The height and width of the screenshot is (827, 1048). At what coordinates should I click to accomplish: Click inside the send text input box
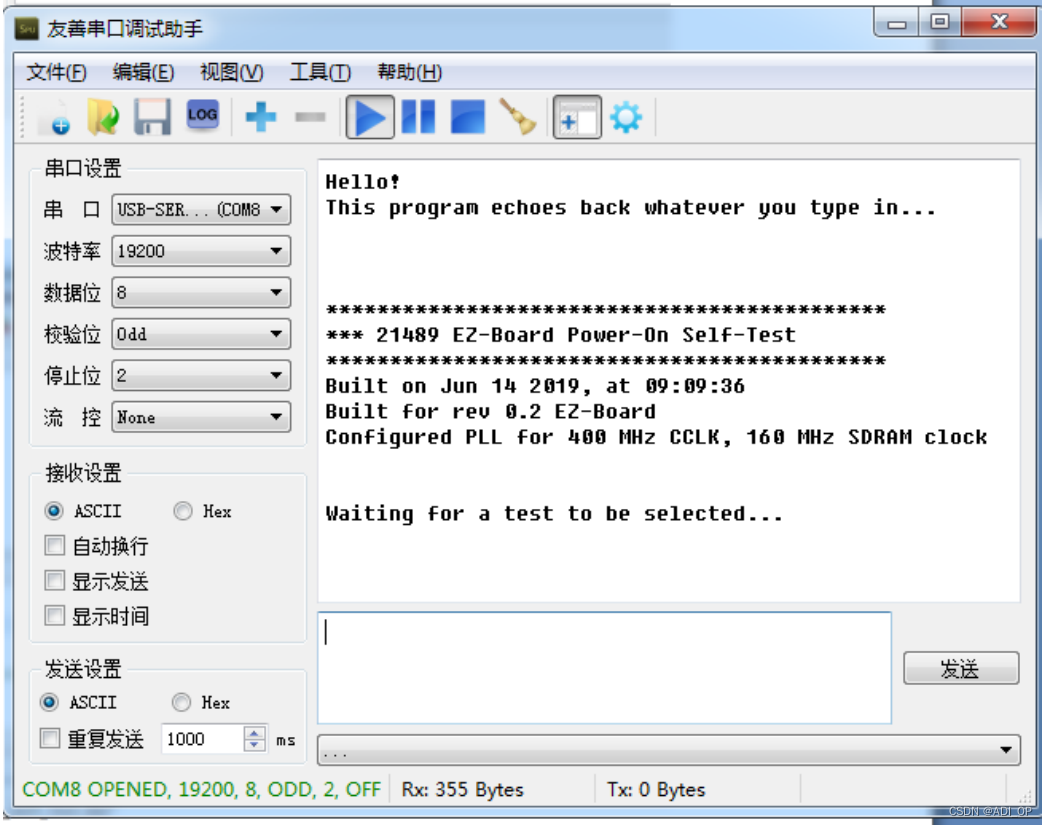604,667
